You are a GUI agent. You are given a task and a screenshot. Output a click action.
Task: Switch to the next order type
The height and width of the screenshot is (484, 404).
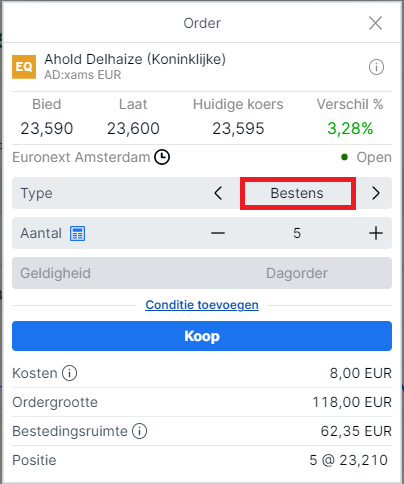coord(376,193)
